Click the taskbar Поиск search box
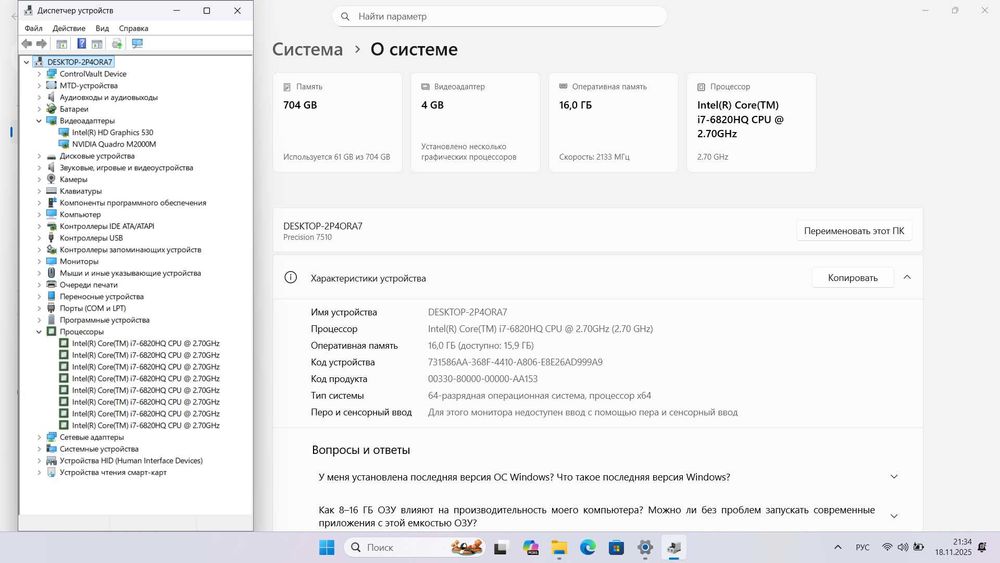The width and height of the screenshot is (1000, 563). pos(415,548)
